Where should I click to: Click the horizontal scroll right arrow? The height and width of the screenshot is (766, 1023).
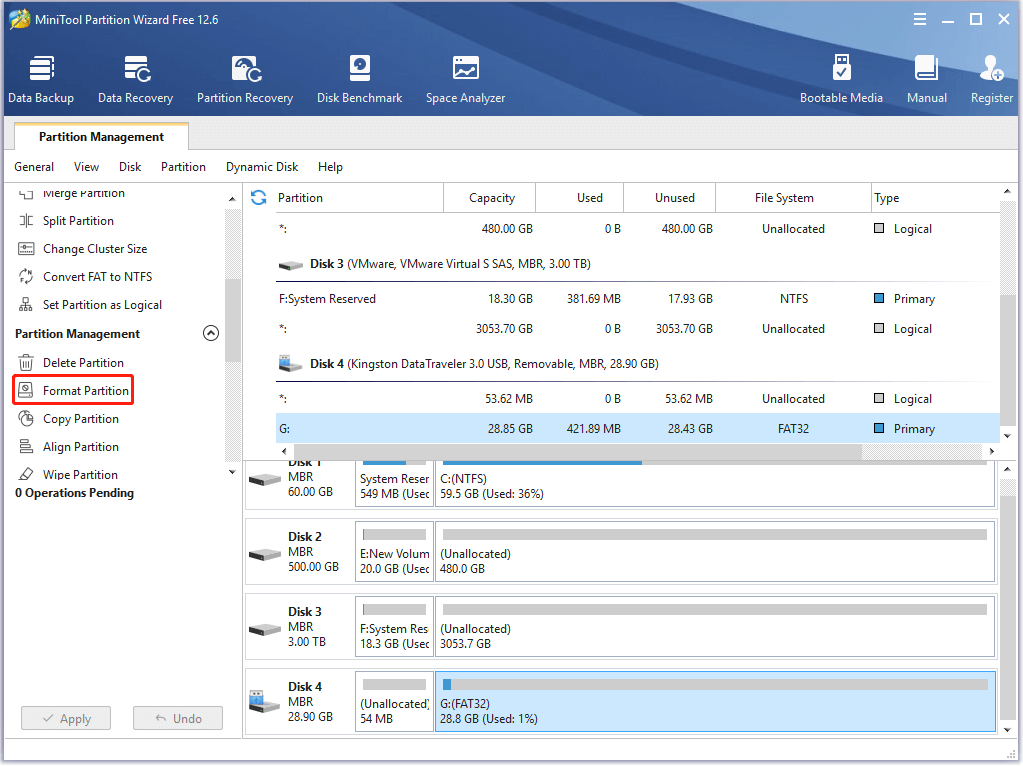pos(992,451)
